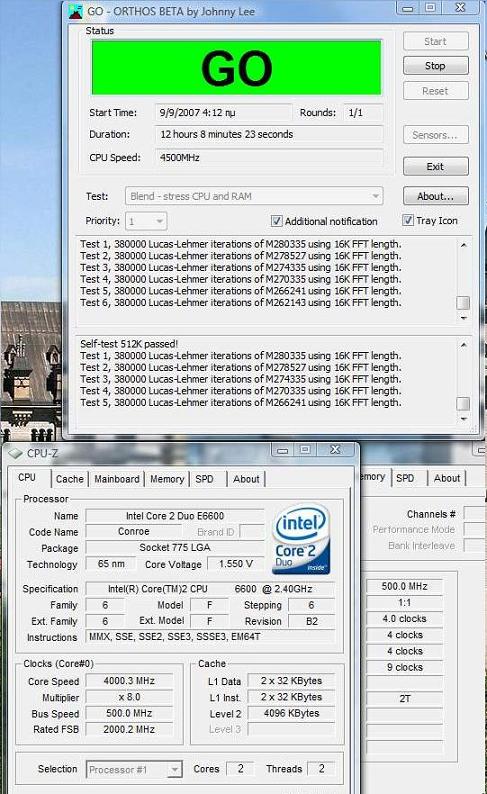487x794 pixels.
Task: Exit the ORTHOS application
Action: [435, 166]
